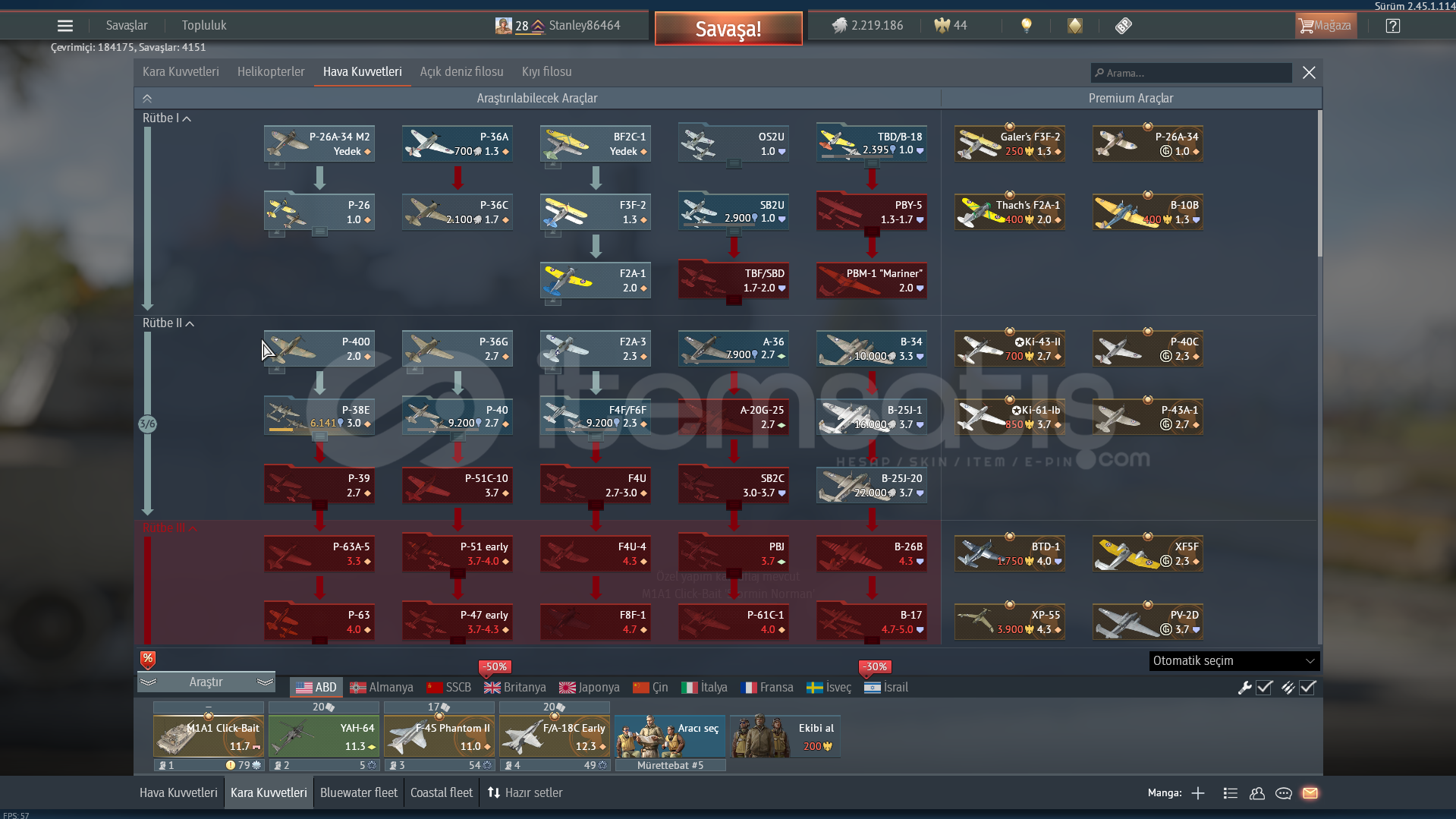Close the research tree panel
The image size is (1456, 819).
coord(1309,73)
